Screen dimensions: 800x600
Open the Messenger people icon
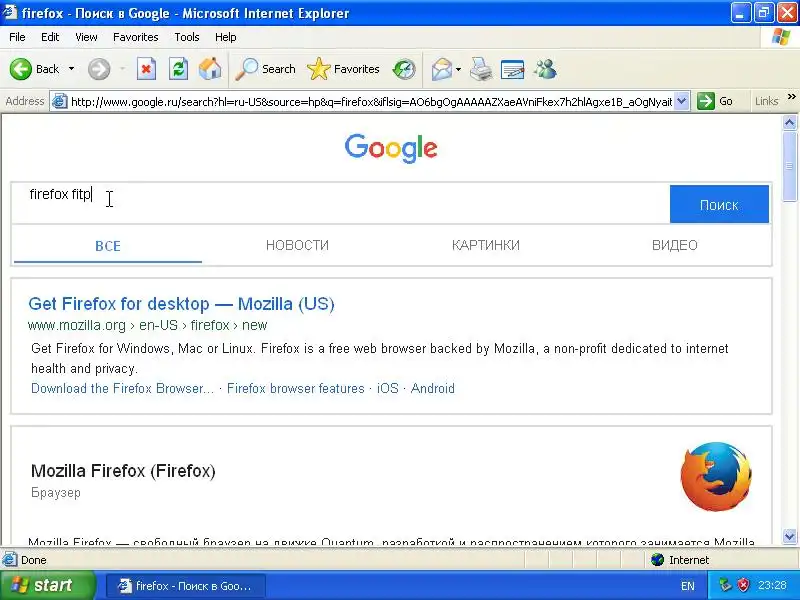(545, 69)
